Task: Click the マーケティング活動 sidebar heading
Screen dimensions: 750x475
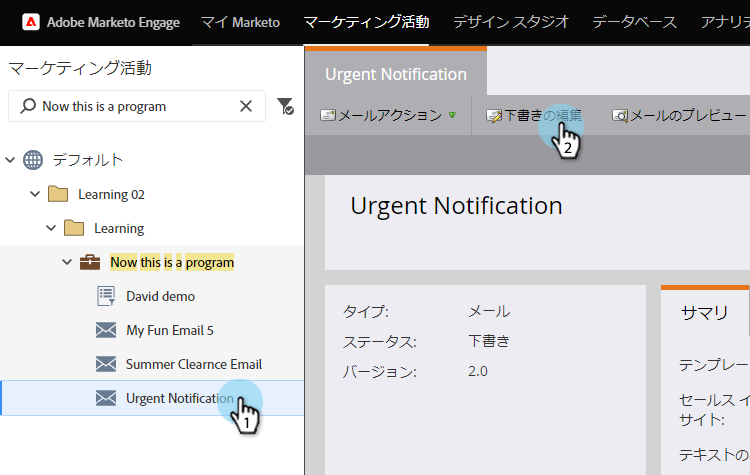Action: point(80,68)
